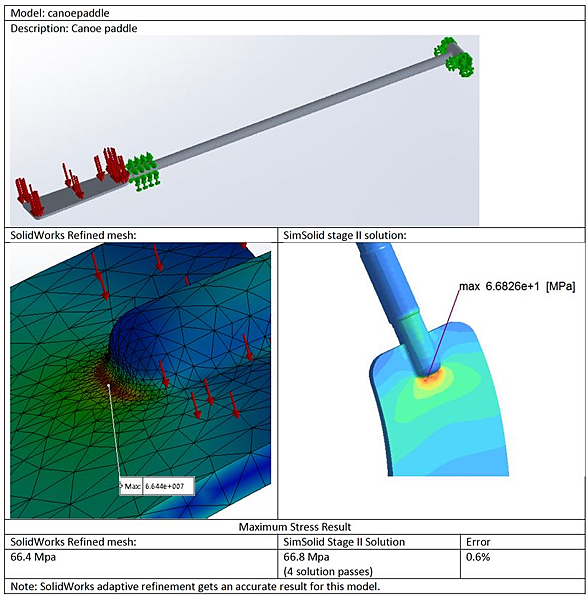Click the note about SolidWorks adaptive refinement

(x=195, y=586)
